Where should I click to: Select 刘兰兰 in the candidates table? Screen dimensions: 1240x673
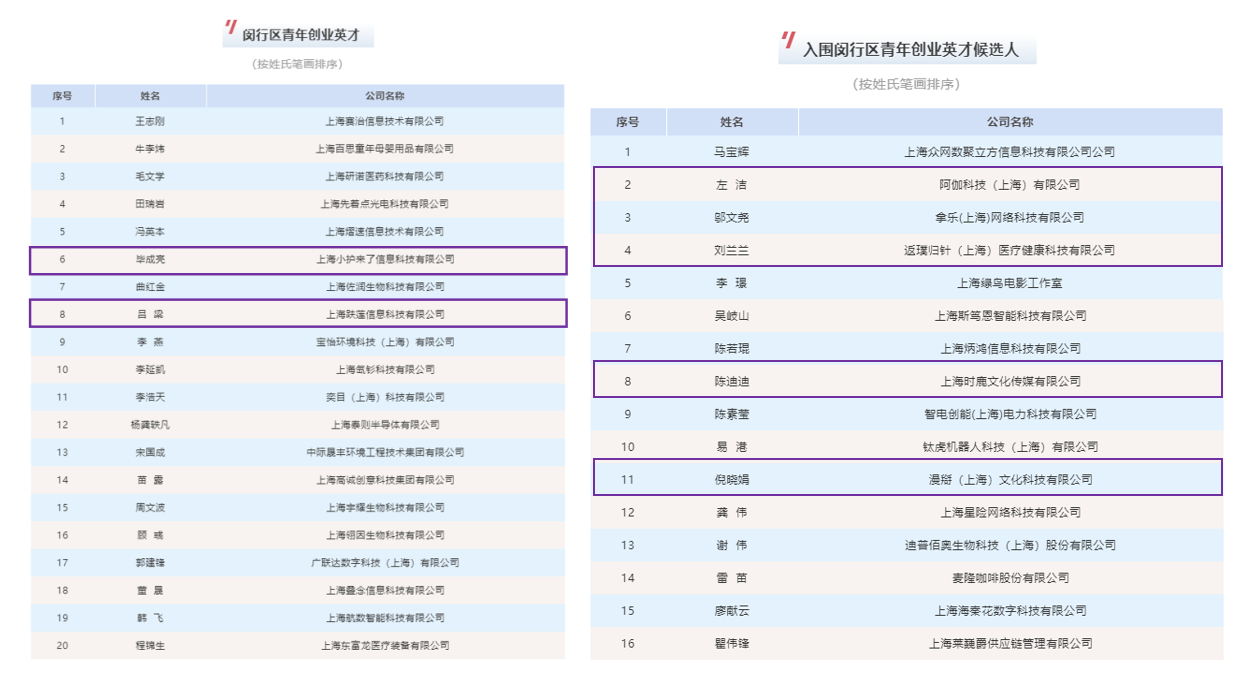point(732,250)
